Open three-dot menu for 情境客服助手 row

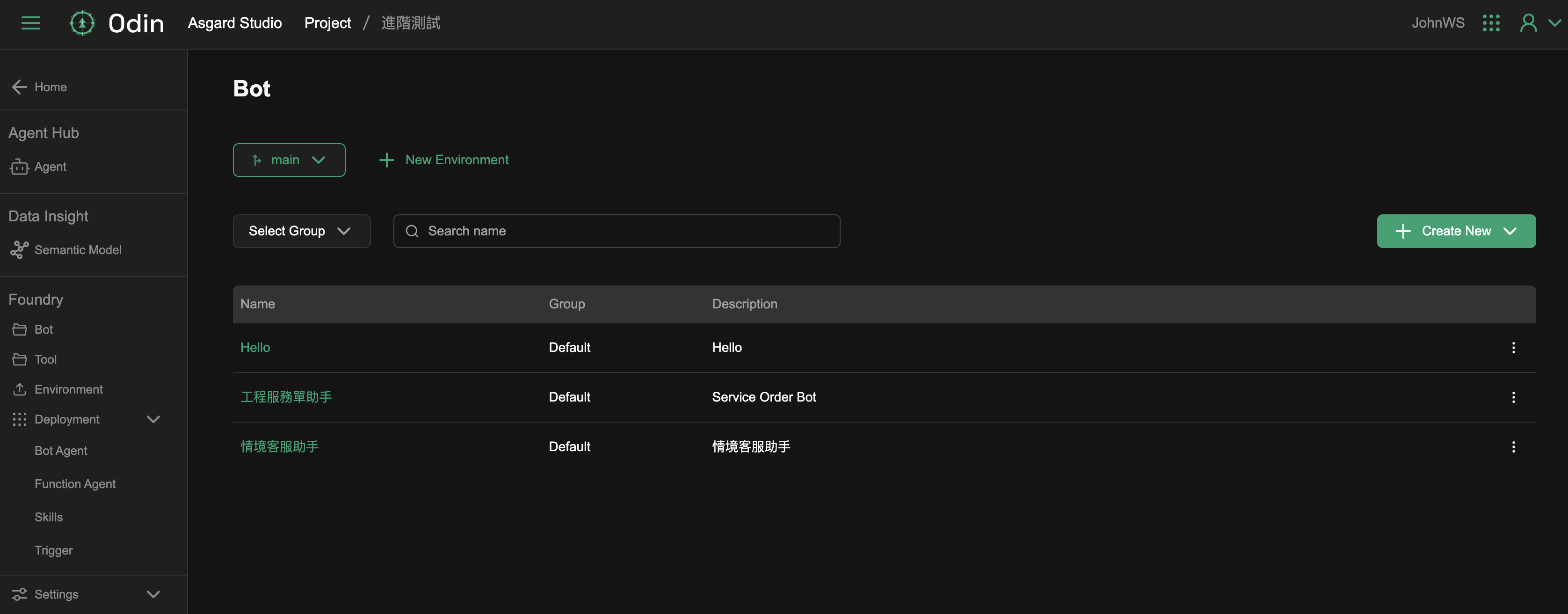(1513, 446)
